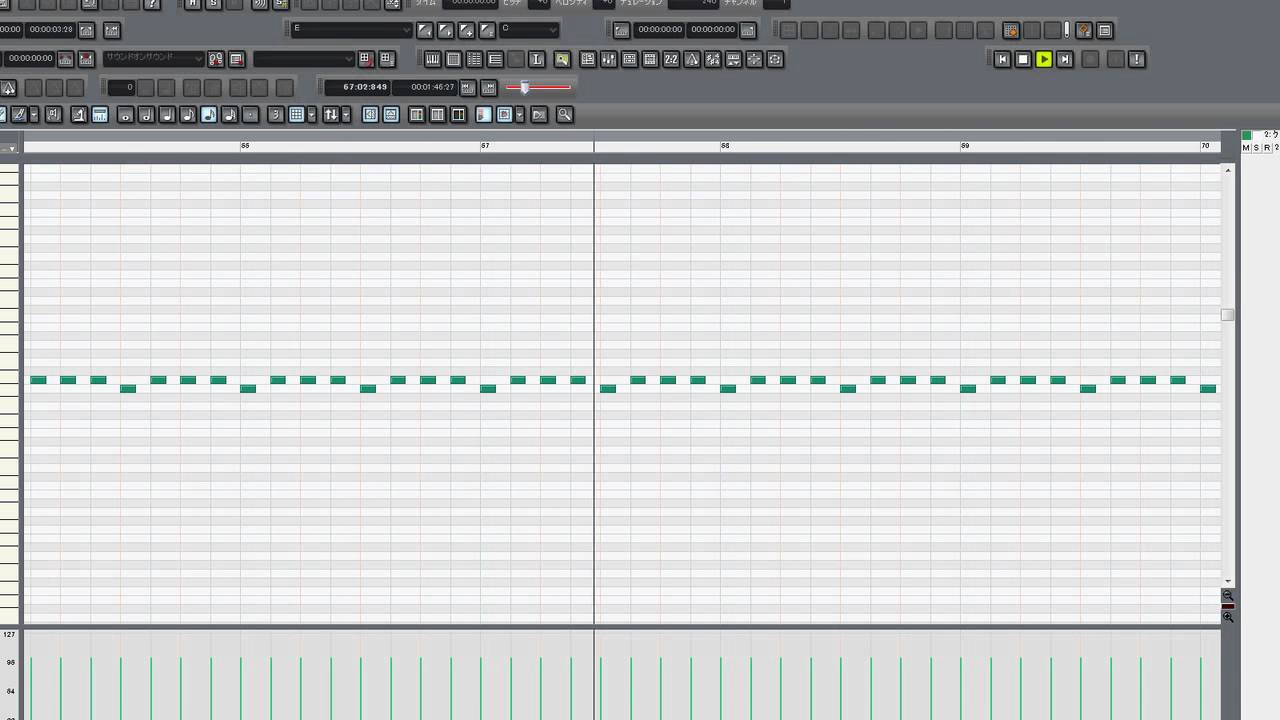Click the 2:2 time signature icon

tap(671, 59)
